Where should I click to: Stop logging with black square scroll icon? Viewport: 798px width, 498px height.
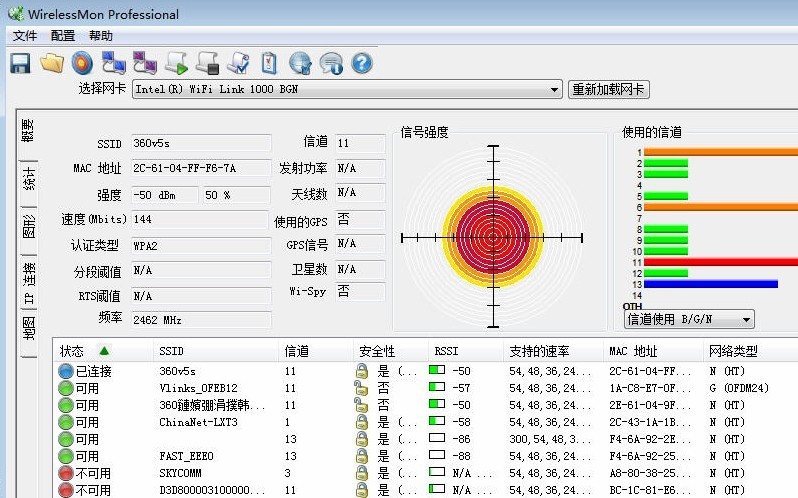[x=208, y=64]
